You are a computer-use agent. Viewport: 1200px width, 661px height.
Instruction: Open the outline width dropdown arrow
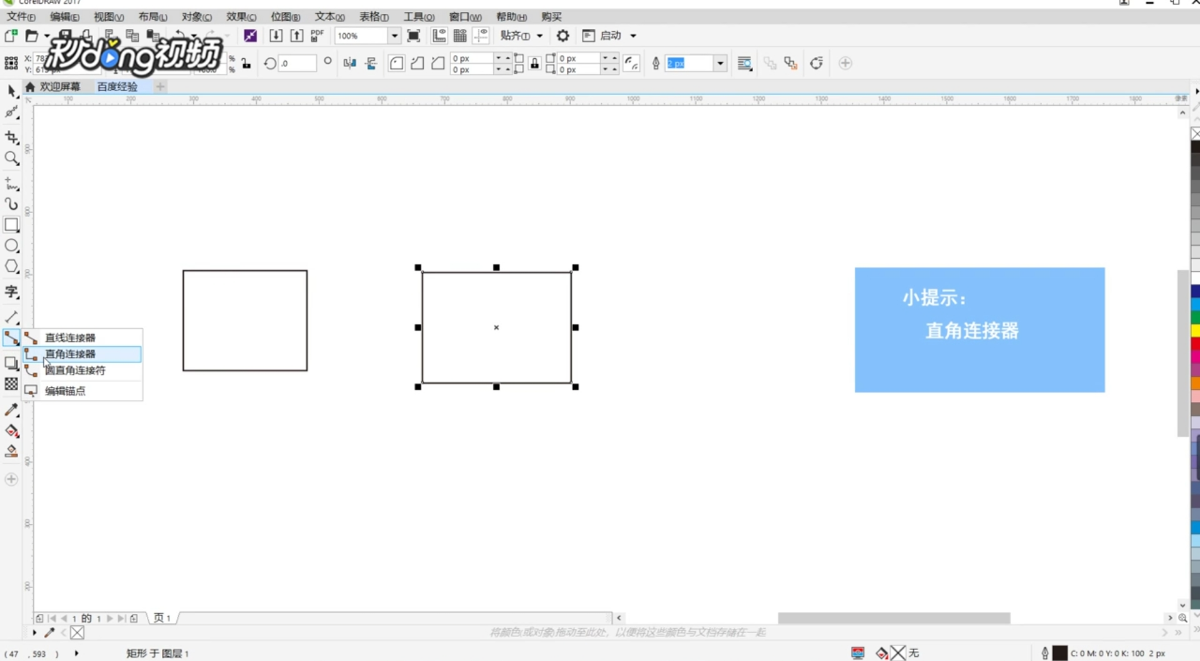pos(720,63)
